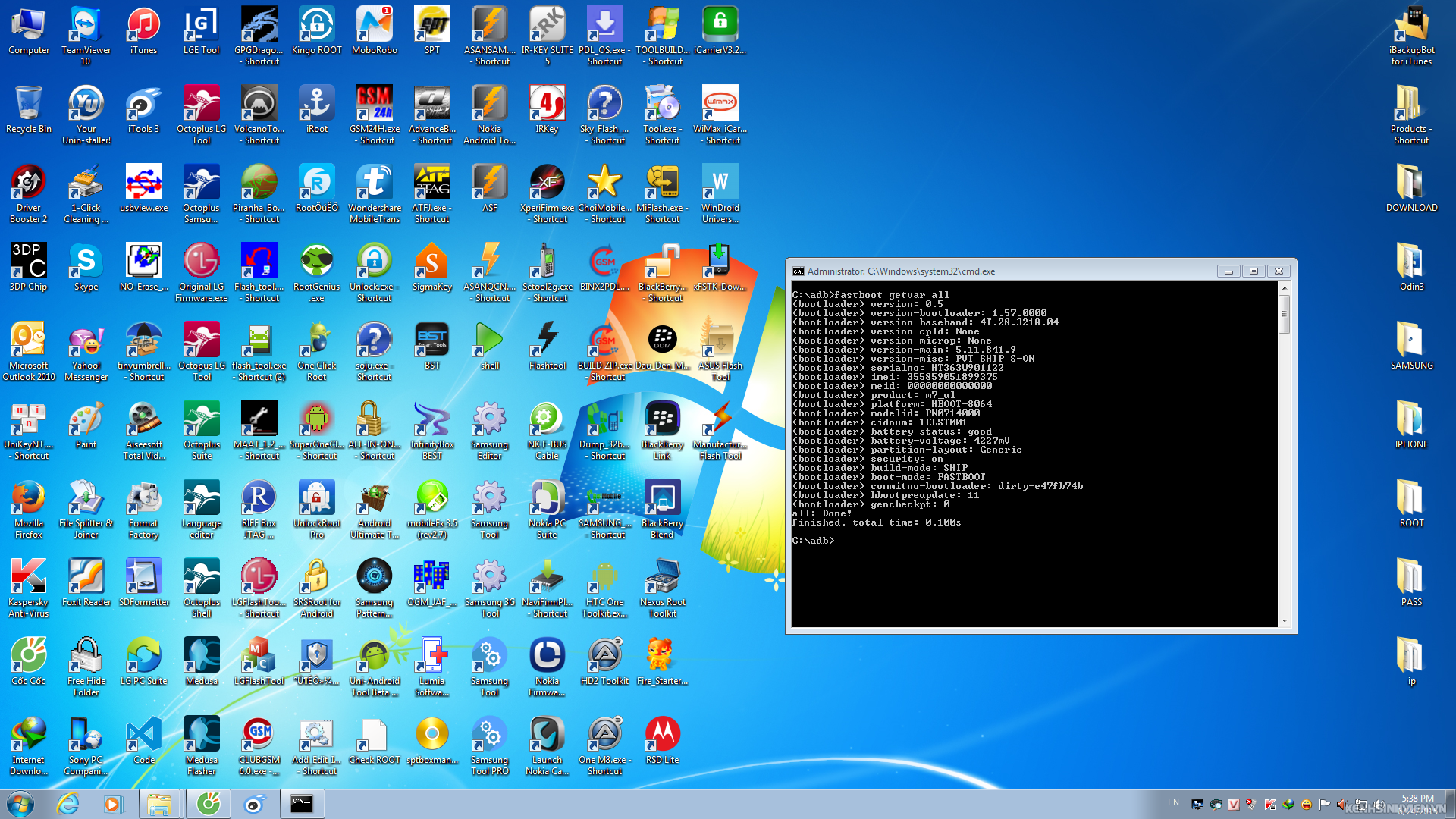Viewport: 1456px width, 819px height.
Task: Open the Nexus Root Toolkit icon
Action: click(662, 588)
